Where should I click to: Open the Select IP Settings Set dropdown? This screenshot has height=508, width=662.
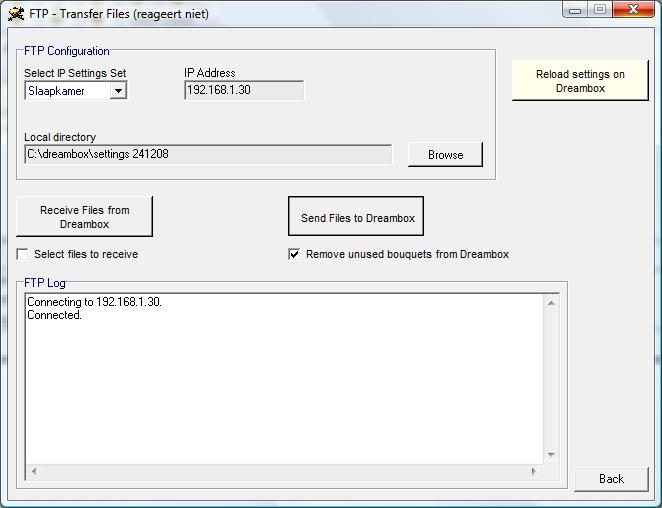[118, 91]
